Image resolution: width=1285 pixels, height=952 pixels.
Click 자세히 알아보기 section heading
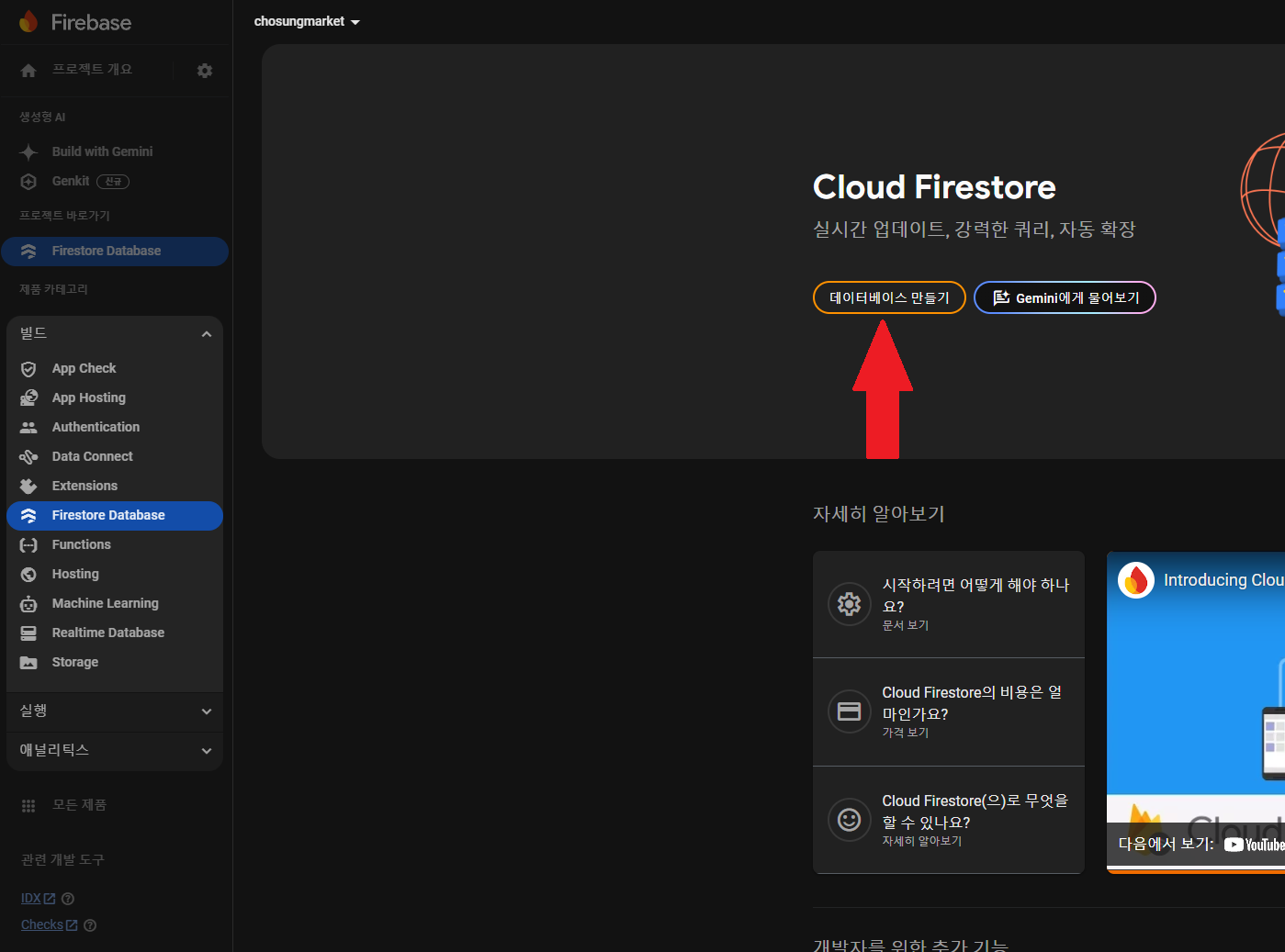pyautogui.click(x=879, y=514)
